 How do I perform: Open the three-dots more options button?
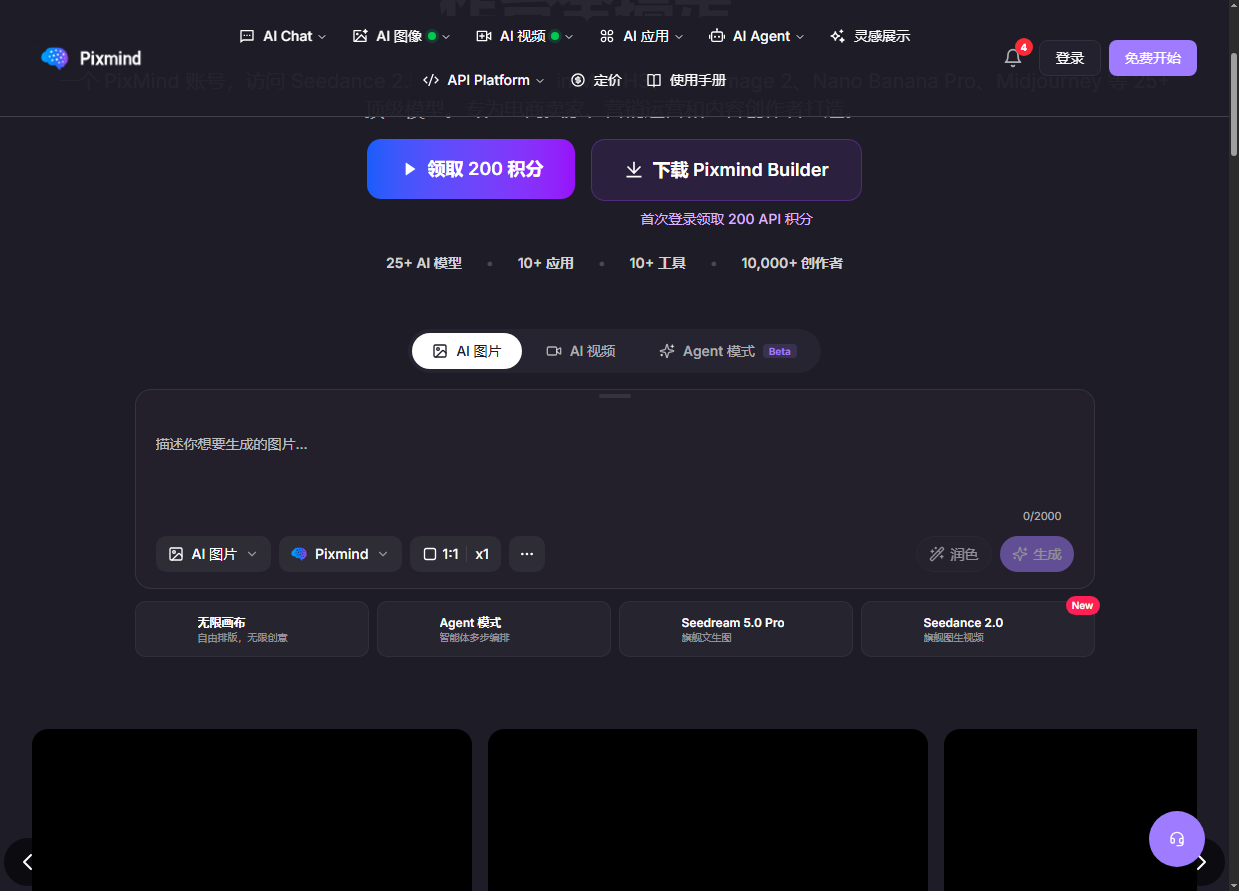[527, 554]
